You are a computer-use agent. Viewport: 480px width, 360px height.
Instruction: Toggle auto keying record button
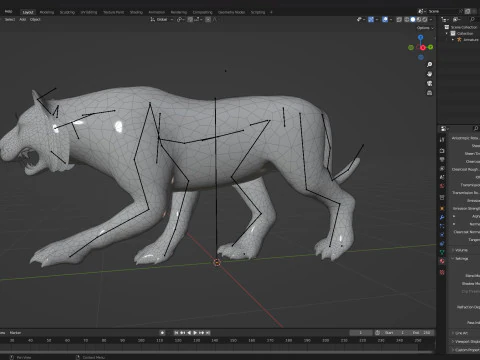[x=162, y=333]
